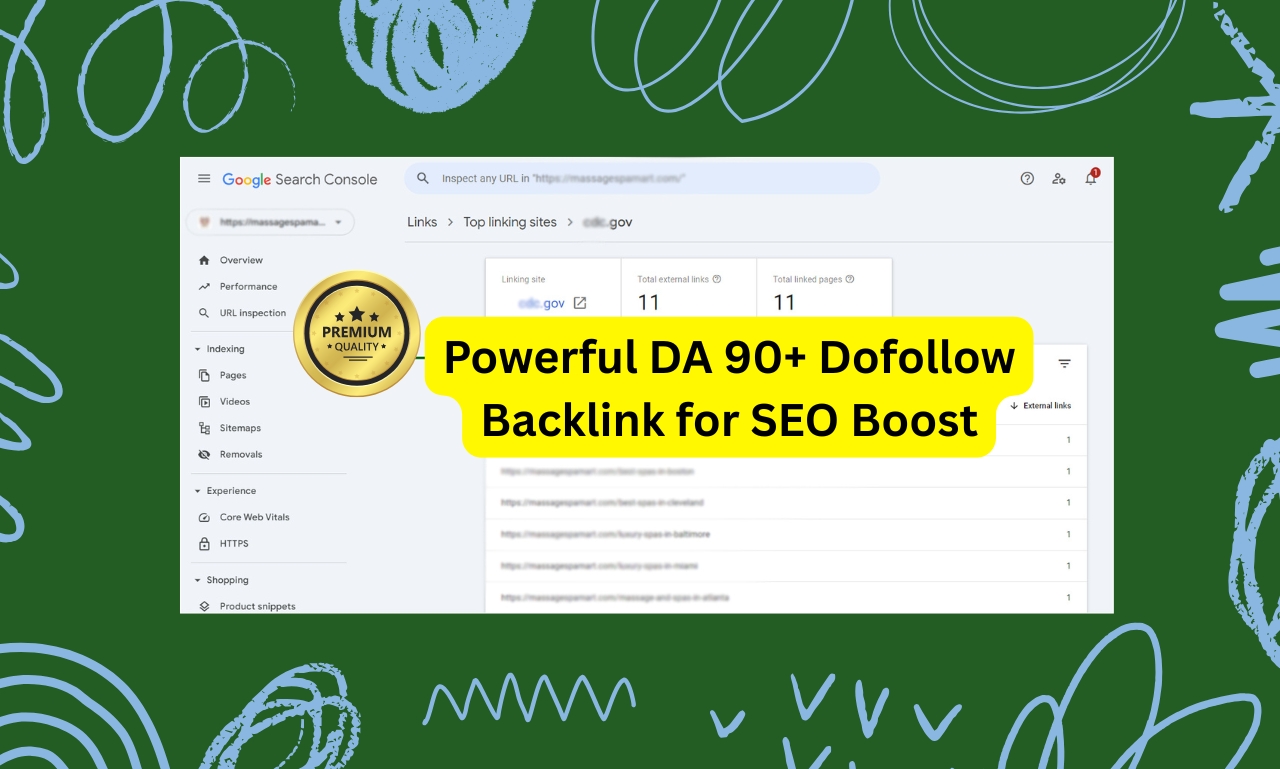
Task: Click the Performance trend icon
Action: (x=204, y=286)
